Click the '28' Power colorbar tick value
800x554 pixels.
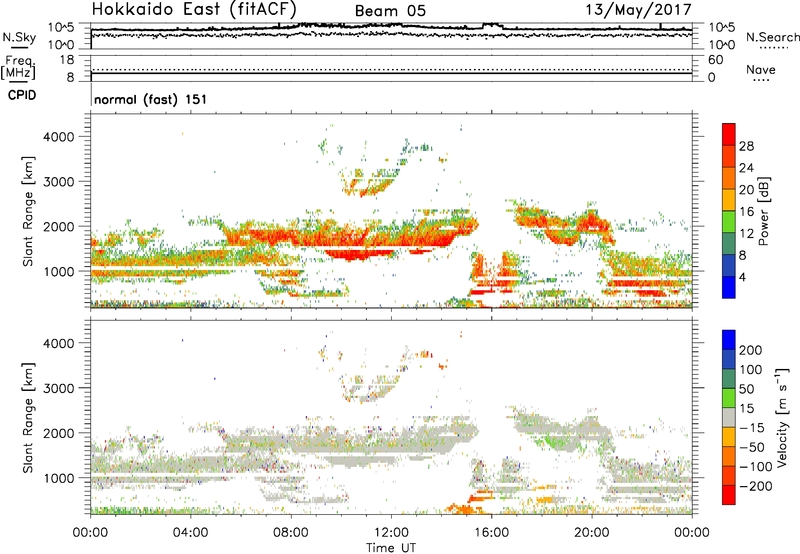pyautogui.click(x=746, y=146)
